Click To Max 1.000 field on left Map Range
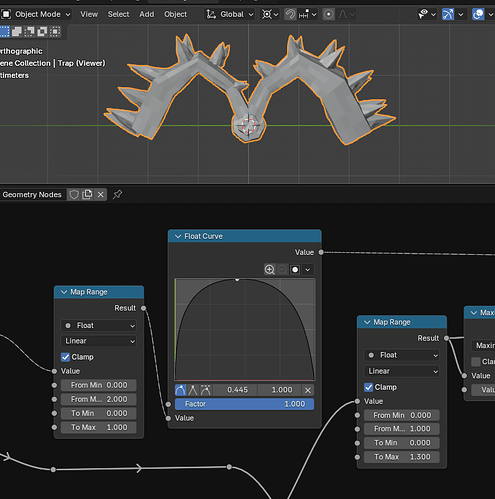Image resolution: width=495 pixels, height=499 pixels. 99,427
